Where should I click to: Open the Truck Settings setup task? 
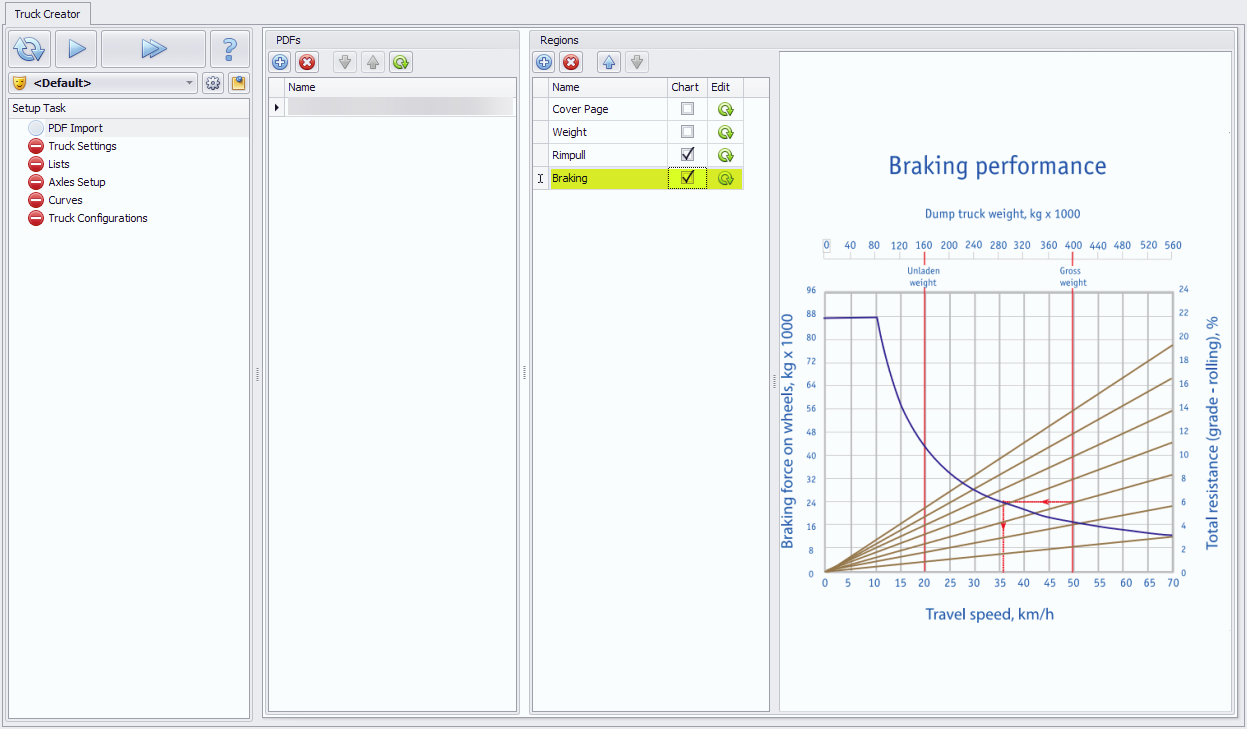[82, 146]
